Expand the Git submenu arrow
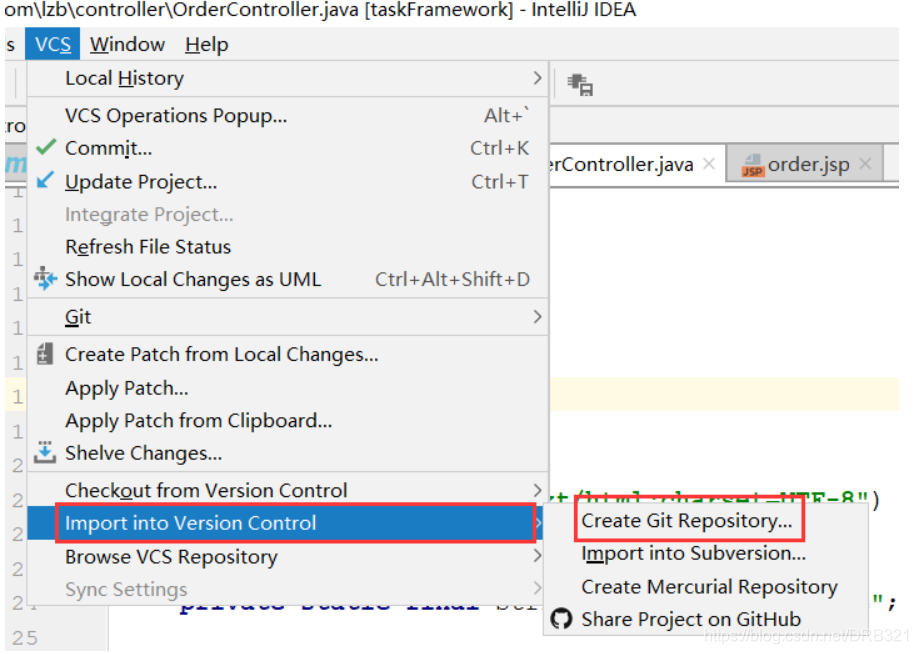 pos(537,317)
